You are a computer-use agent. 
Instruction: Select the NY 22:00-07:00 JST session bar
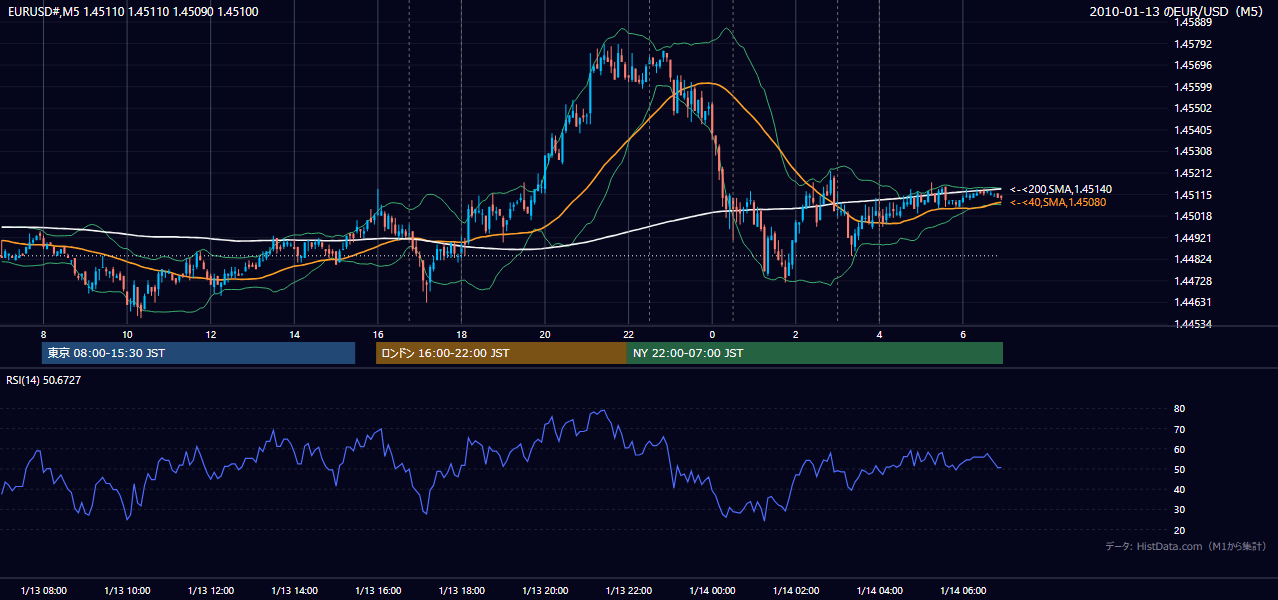[815, 353]
